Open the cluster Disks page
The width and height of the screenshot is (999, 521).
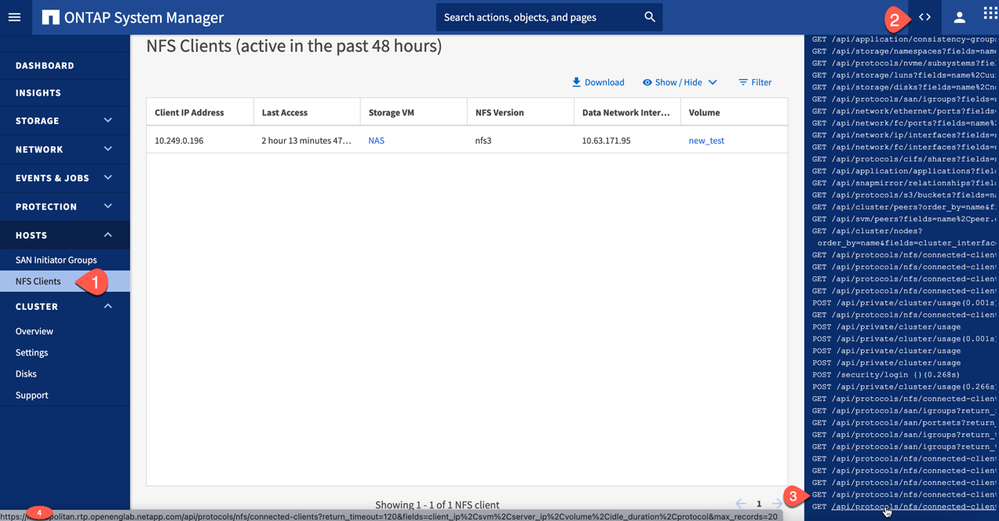coord(26,373)
